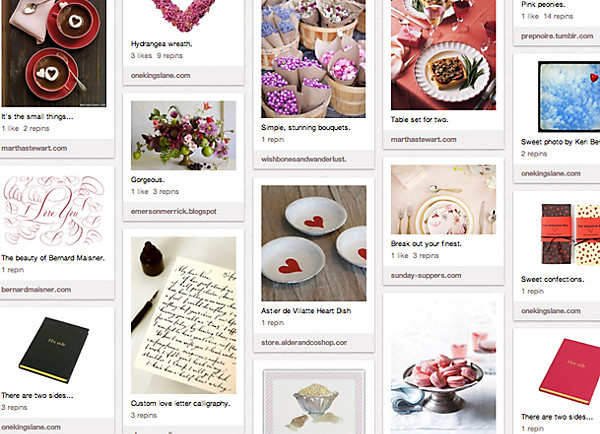Open the I Love You calligraphy image
Screen dimensions: 600x434
tap(54, 210)
